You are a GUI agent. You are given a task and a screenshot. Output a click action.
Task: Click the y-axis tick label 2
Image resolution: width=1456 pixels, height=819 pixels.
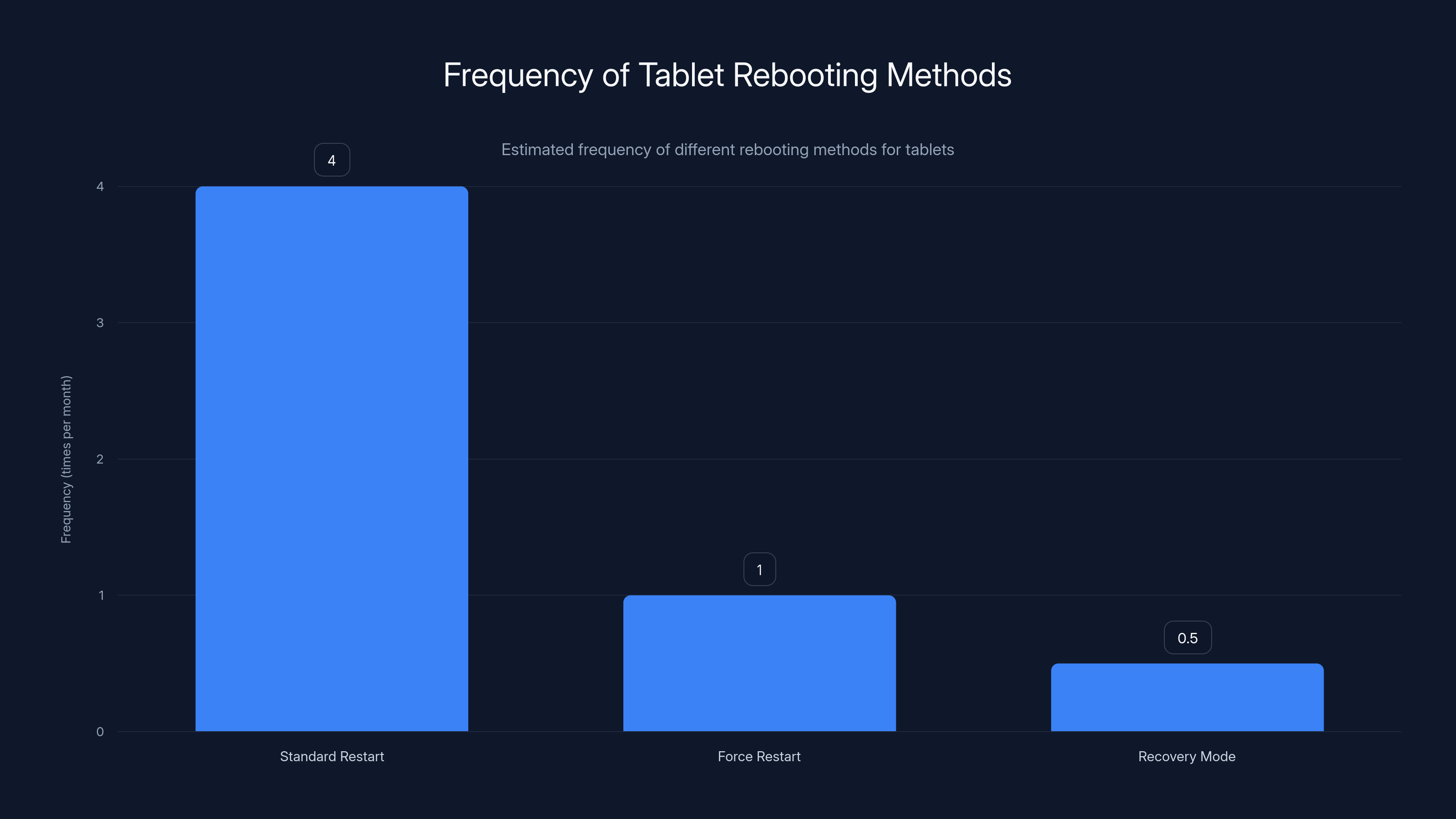pos(100,459)
